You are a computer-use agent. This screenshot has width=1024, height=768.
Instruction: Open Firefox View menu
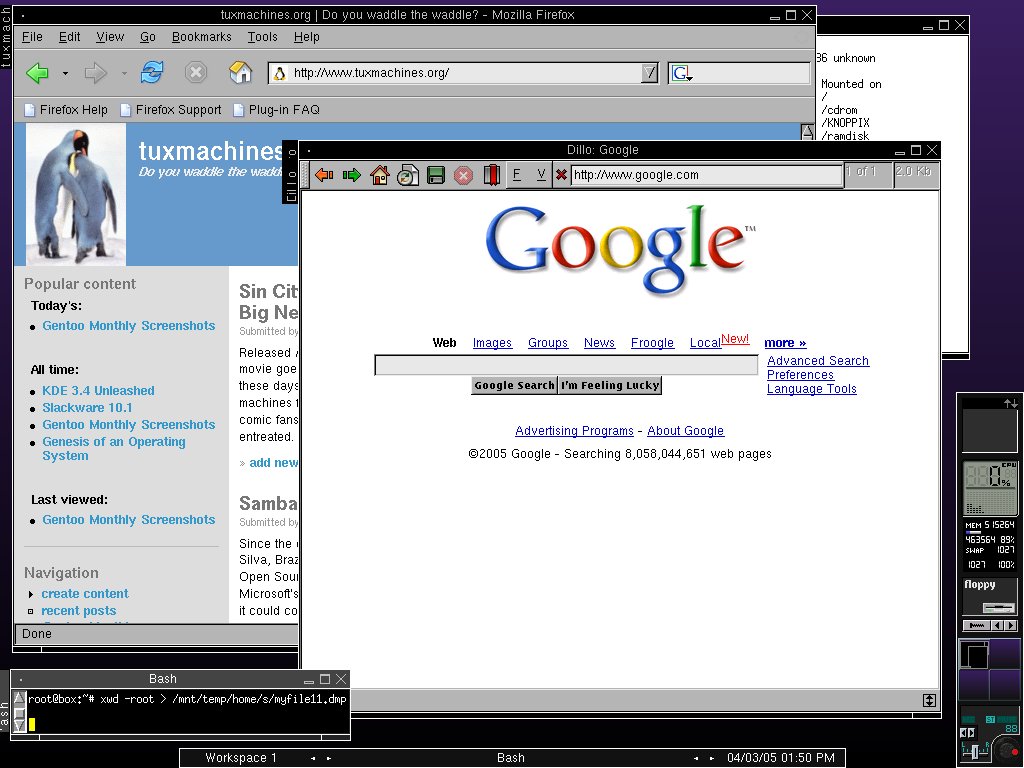pos(110,37)
